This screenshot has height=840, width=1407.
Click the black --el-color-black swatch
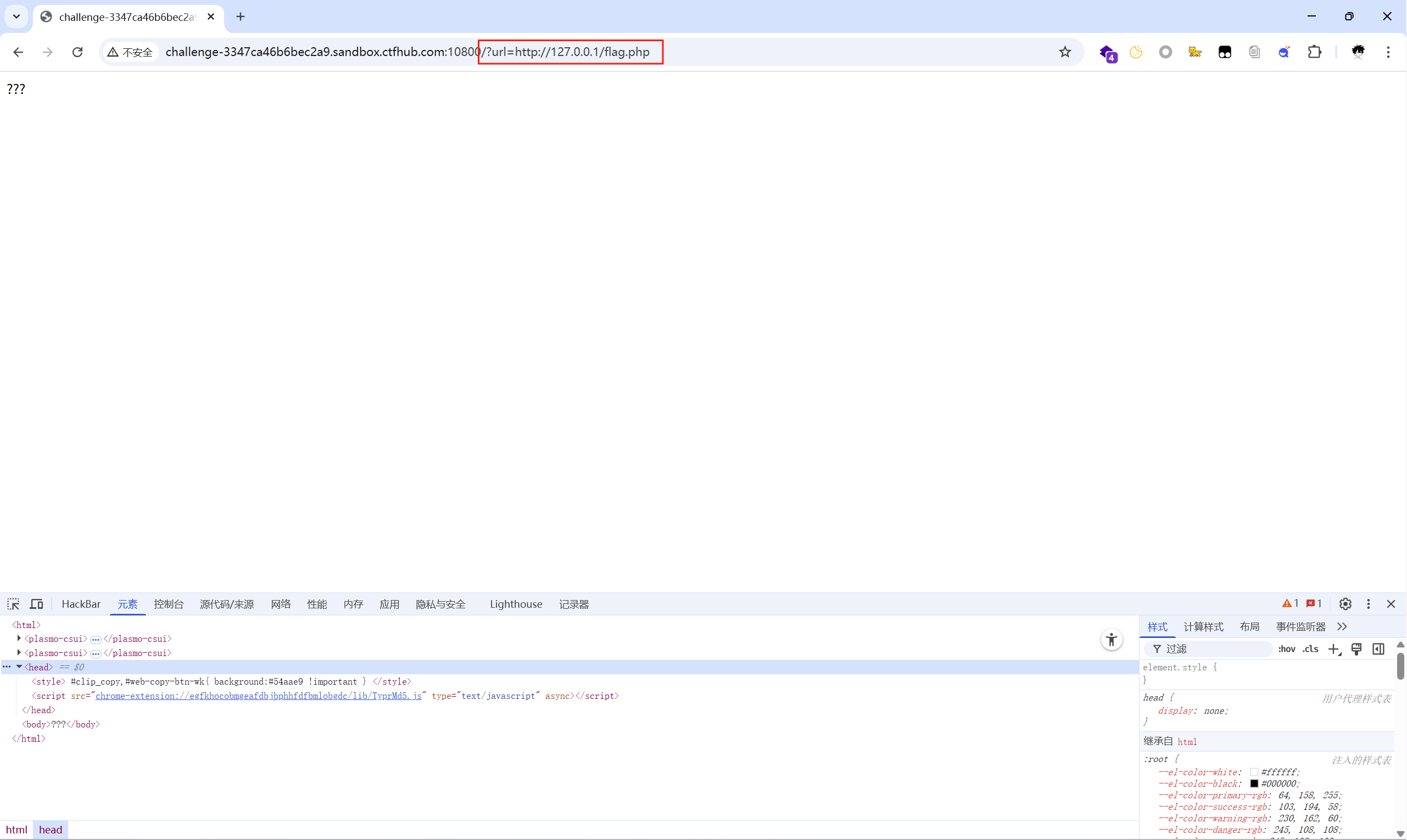1254,783
